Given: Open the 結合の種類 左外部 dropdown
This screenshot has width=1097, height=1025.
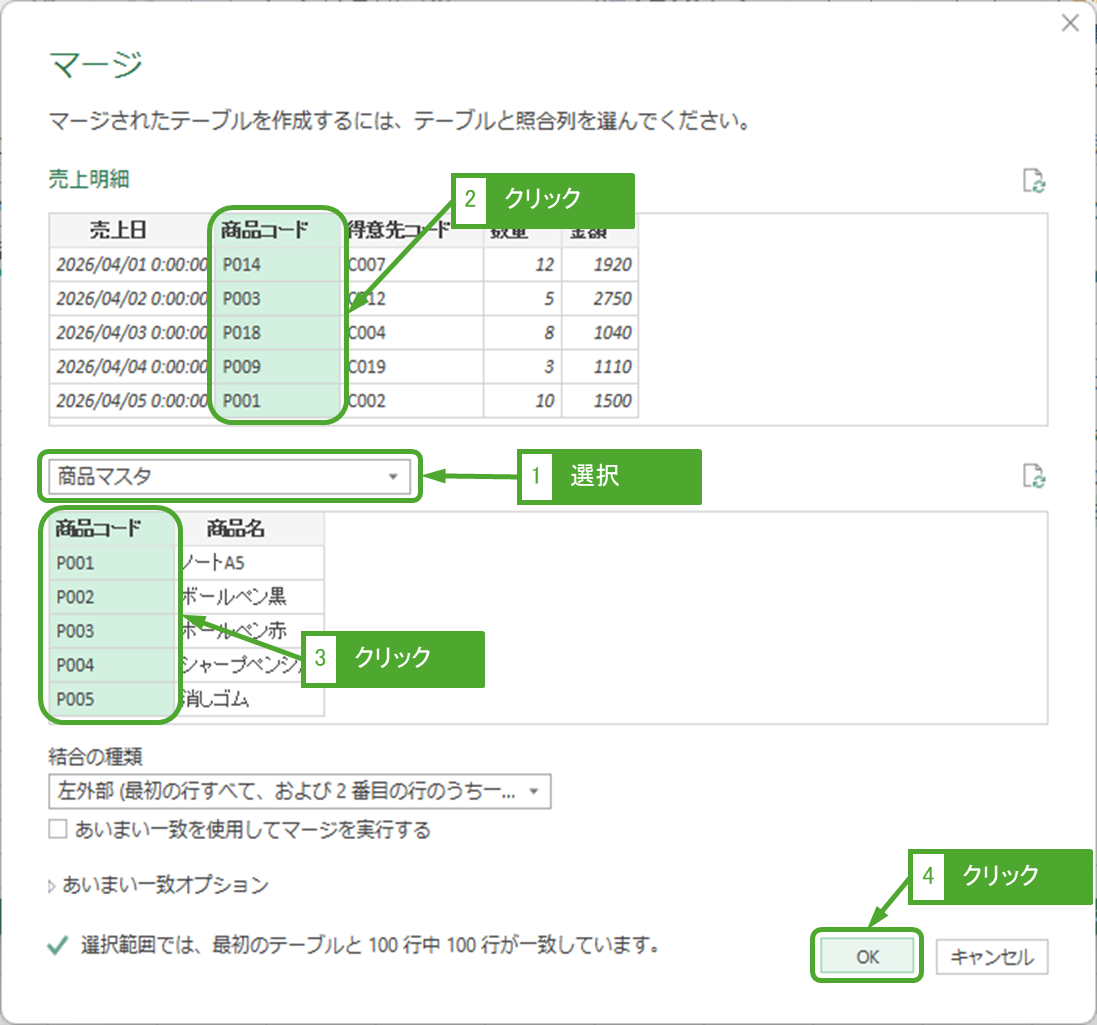Looking at the screenshot, I should [x=299, y=792].
